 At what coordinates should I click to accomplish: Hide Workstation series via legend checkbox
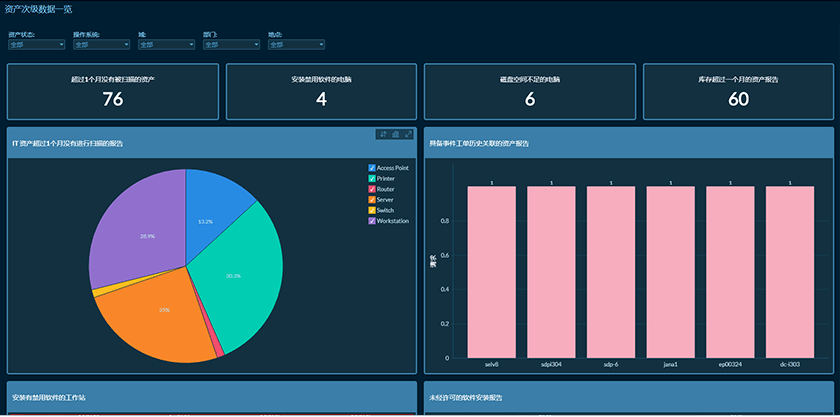372,221
